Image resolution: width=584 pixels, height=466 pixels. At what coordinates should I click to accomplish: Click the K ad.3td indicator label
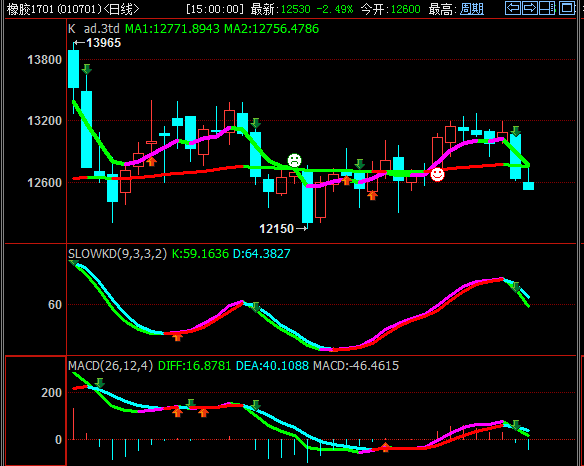(94, 29)
